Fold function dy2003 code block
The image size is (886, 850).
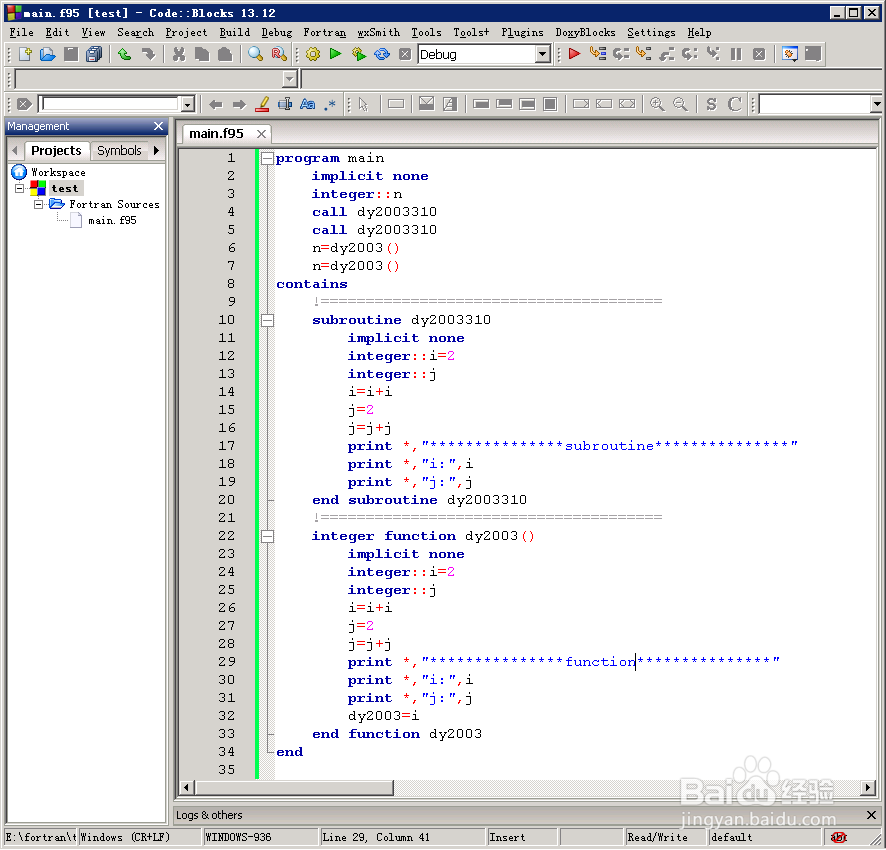click(x=267, y=536)
